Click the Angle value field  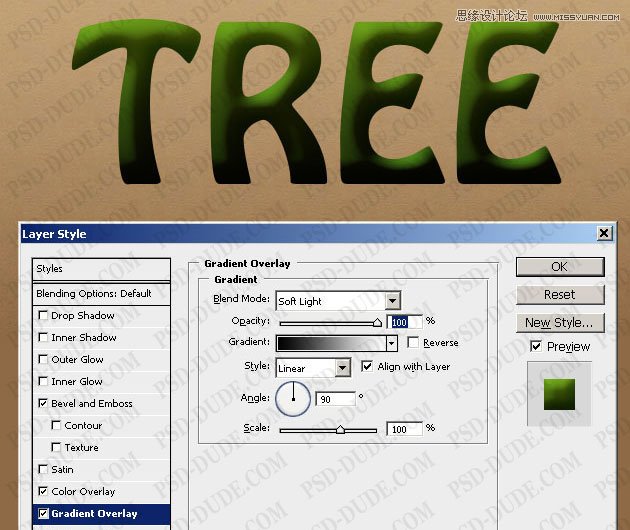(x=335, y=399)
